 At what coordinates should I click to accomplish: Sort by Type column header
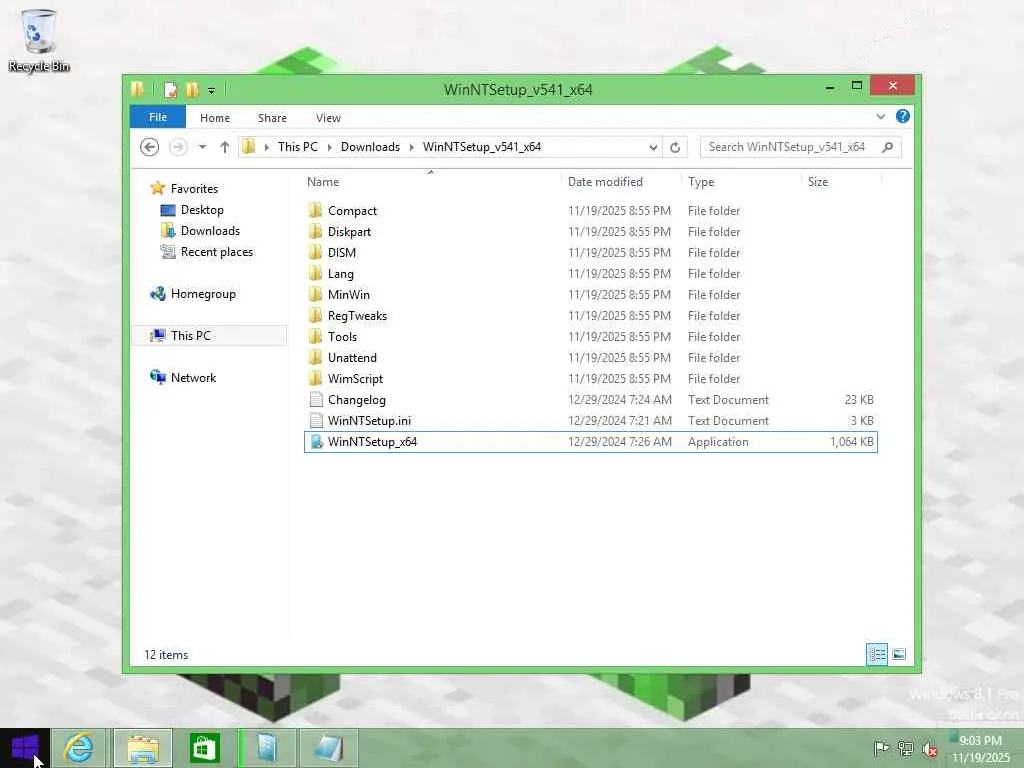tap(741, 182)
